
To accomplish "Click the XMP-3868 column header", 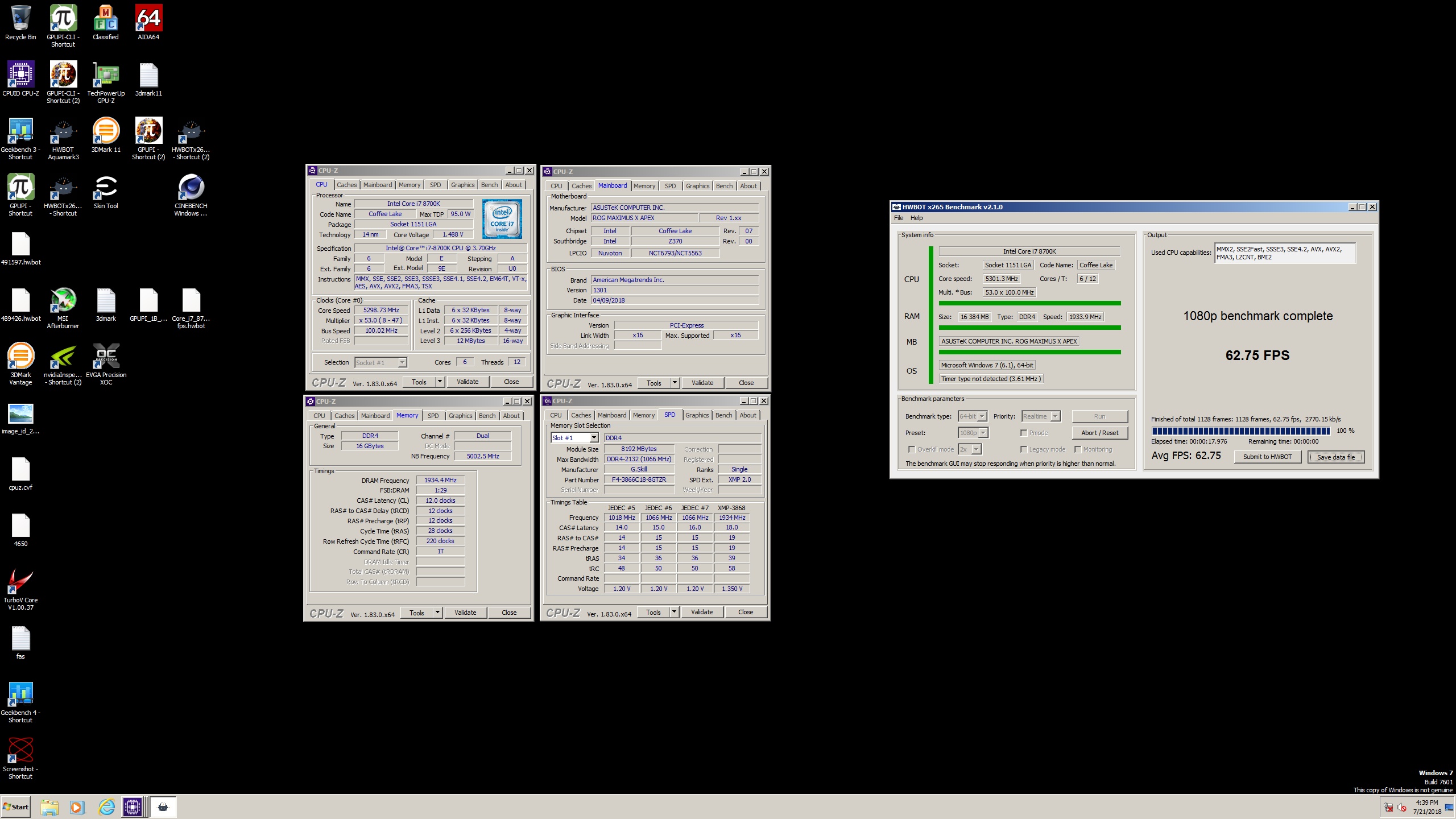I will [731, 508].
